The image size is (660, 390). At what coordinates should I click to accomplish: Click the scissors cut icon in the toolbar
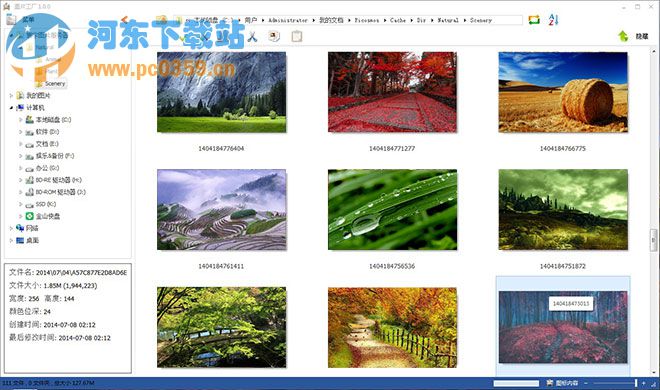[252, 37]
